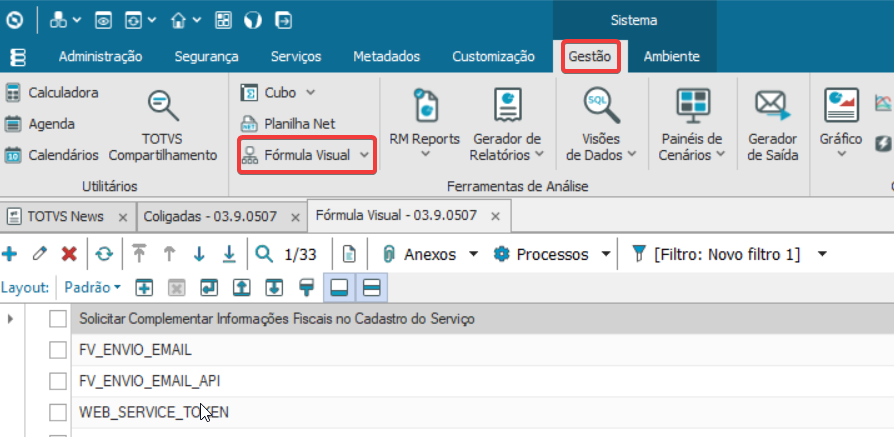Expand the Cubo dropdown arrow
894x437 pixels.
pos(310,92)
